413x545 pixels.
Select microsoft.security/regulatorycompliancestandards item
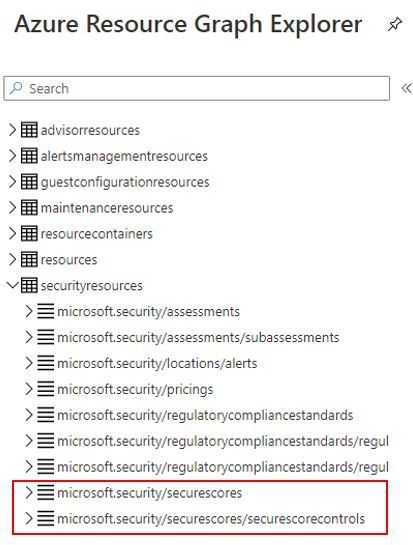pos(205,415)
